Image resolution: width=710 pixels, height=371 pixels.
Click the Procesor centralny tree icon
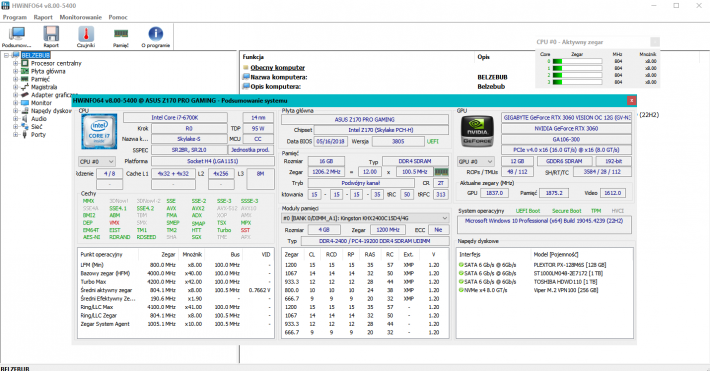click(25, 63)
